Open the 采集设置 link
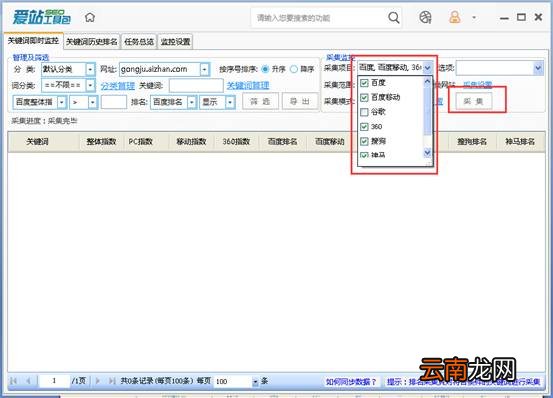The image size is (553, 398). tap(478, 85)
